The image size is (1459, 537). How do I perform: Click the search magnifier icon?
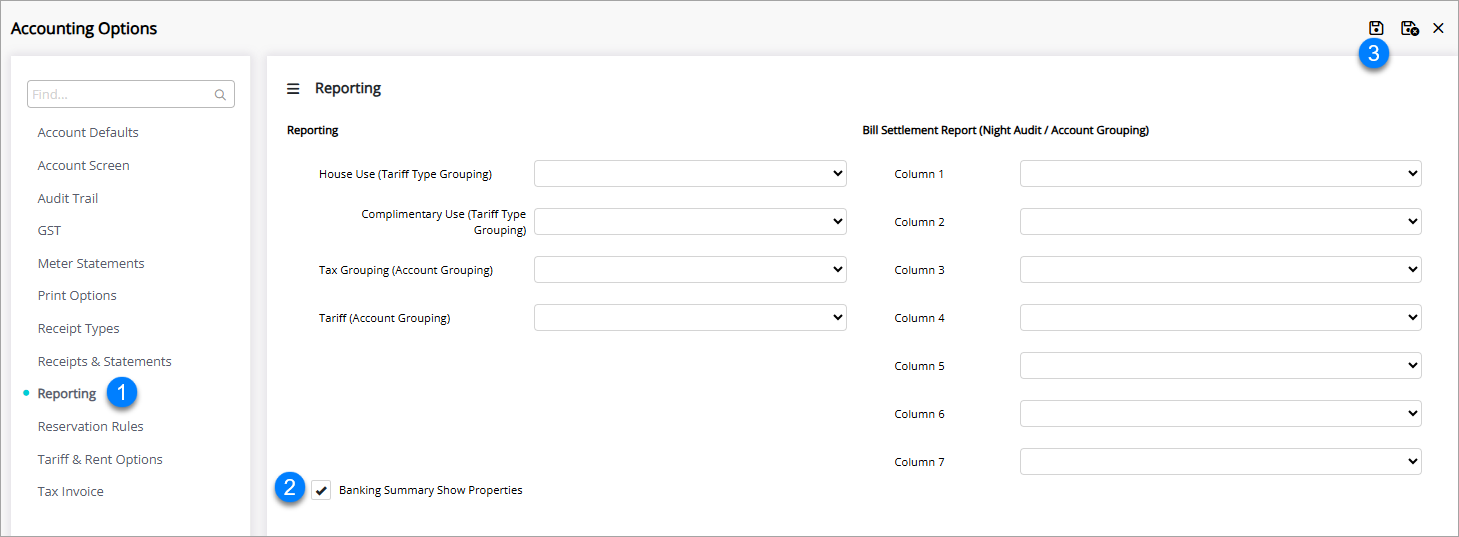(220, 95)
